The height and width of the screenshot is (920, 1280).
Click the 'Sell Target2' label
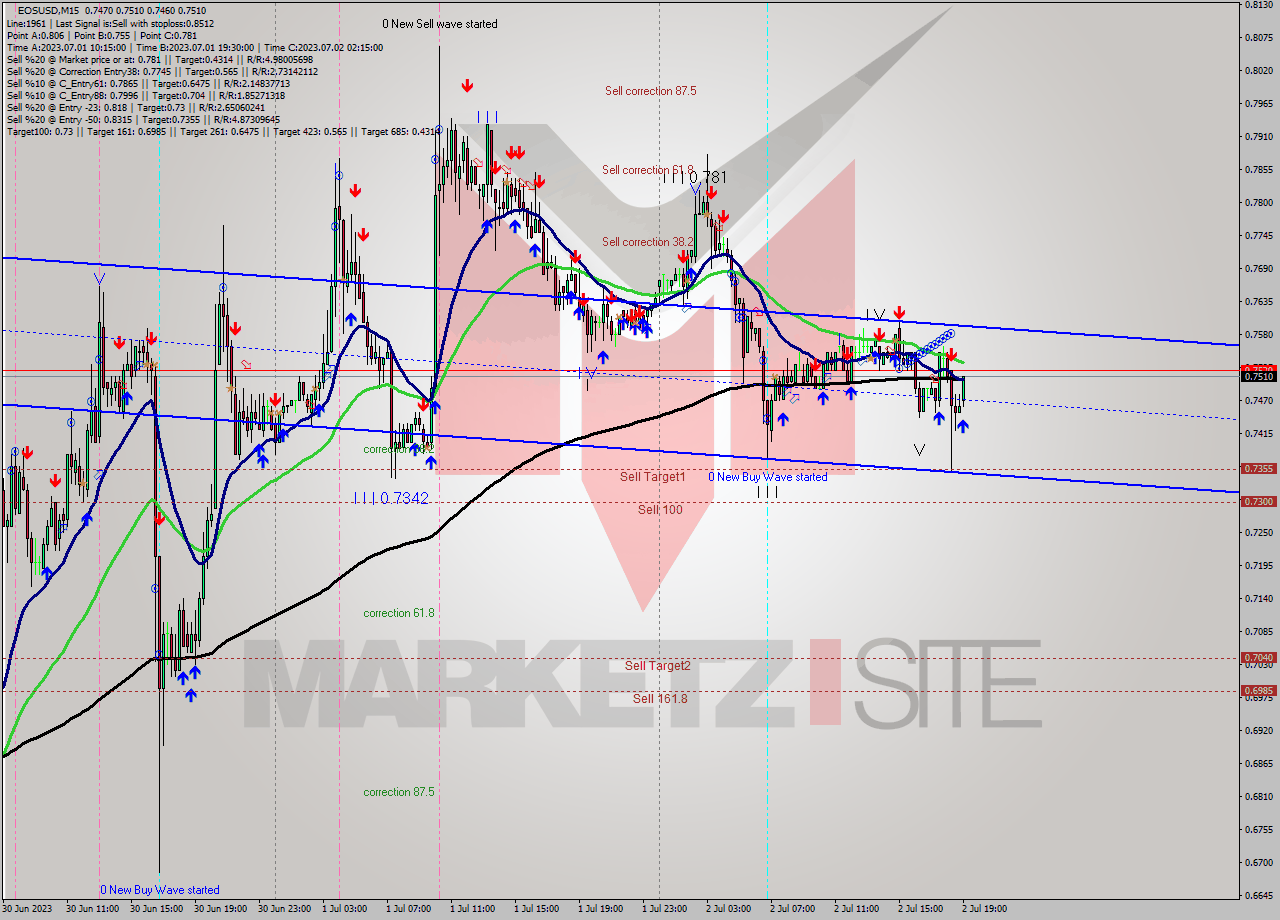657,666
